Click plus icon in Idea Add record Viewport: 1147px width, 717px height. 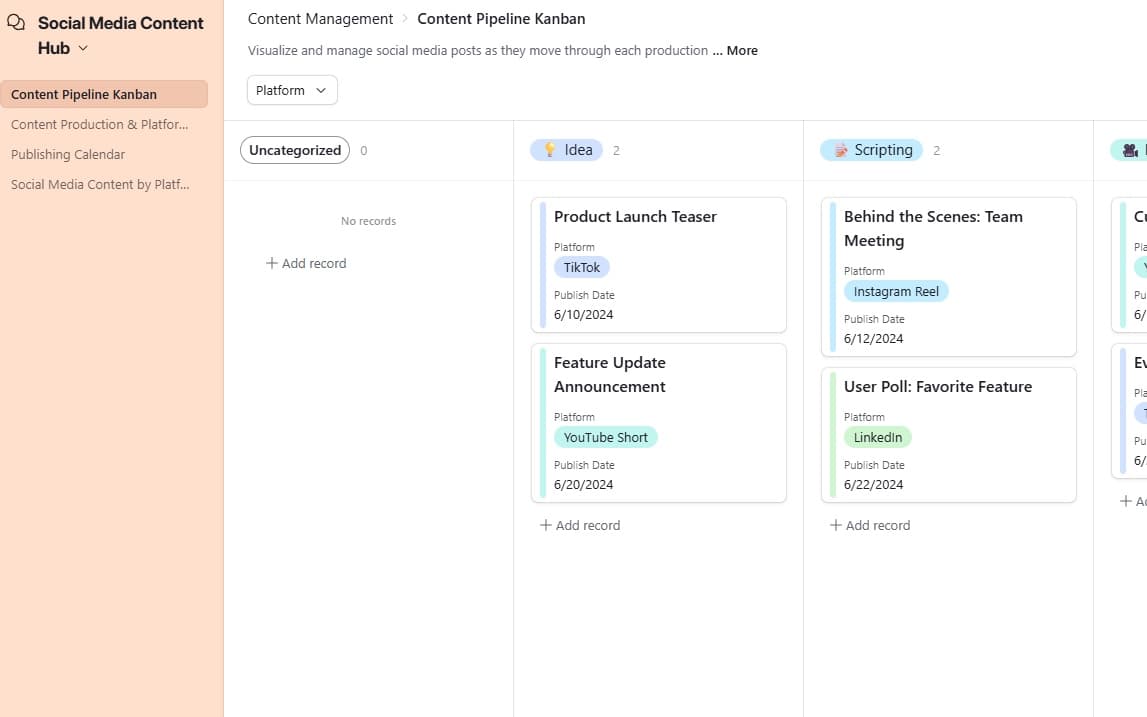click(546, 525)
